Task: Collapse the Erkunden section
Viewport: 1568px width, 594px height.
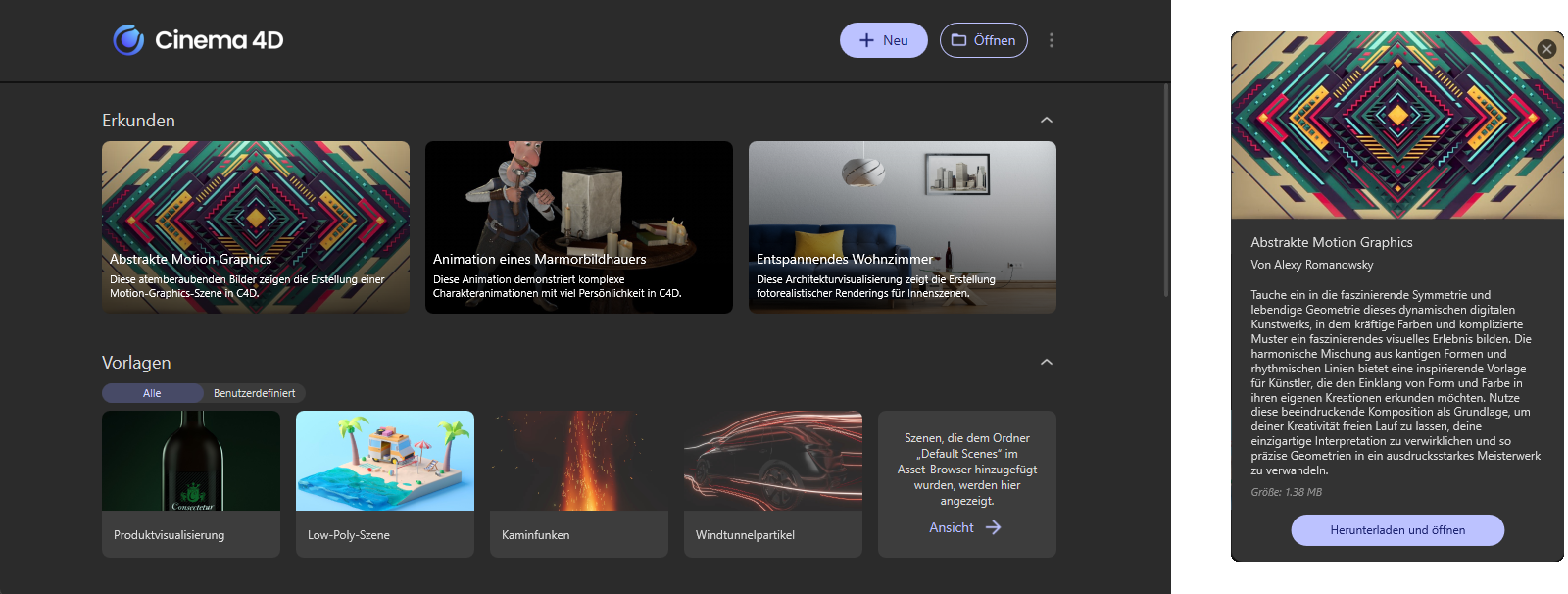Action: (1046, 120)
